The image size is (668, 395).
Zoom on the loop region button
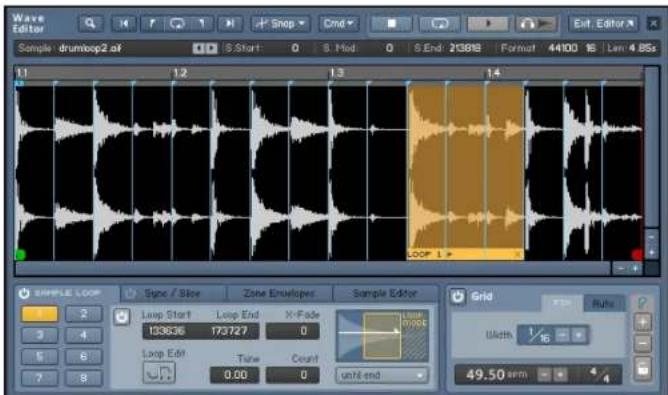[x=177, y=23]
